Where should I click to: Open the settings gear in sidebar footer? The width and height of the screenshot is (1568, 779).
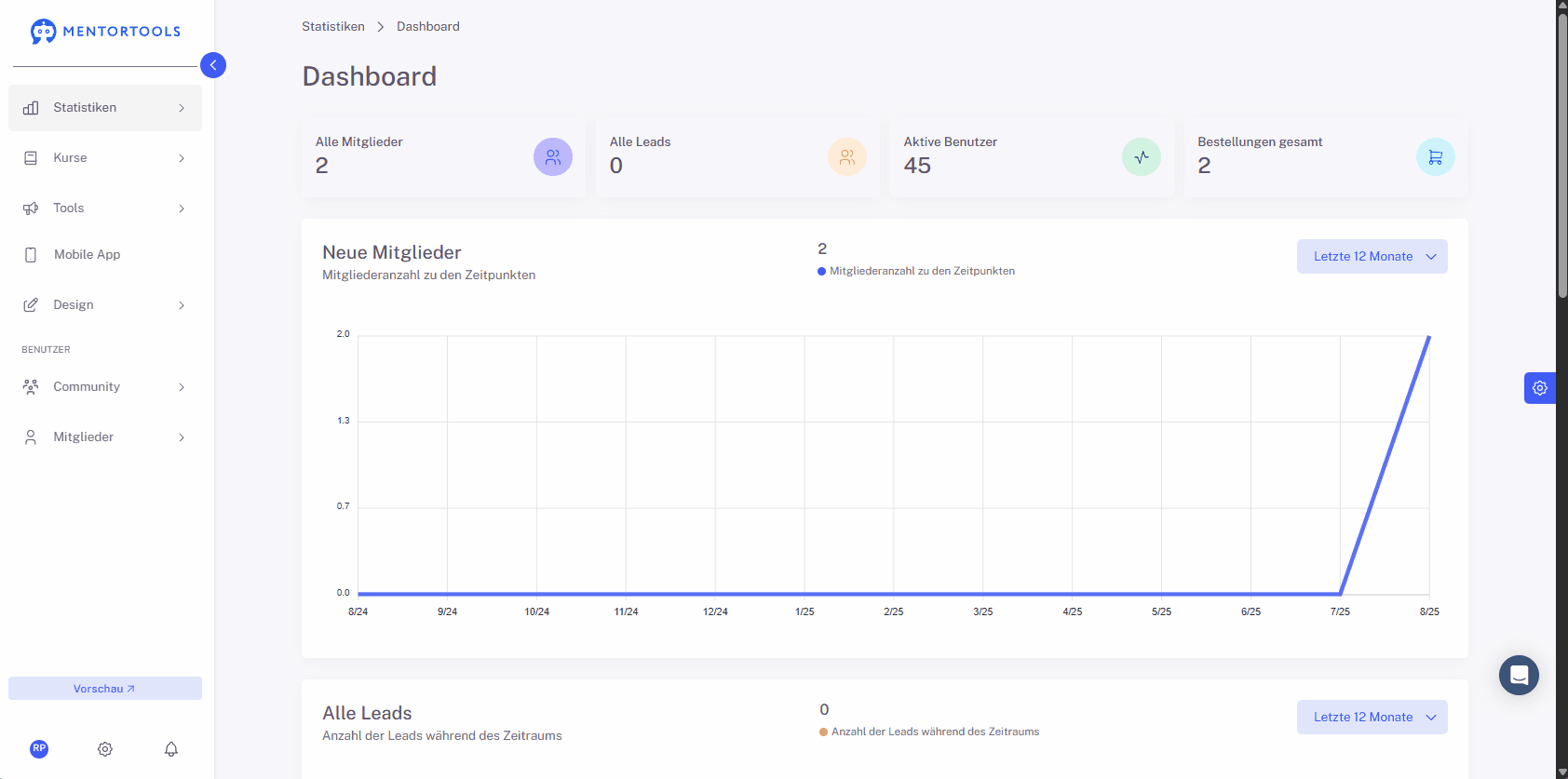(105, 749)
